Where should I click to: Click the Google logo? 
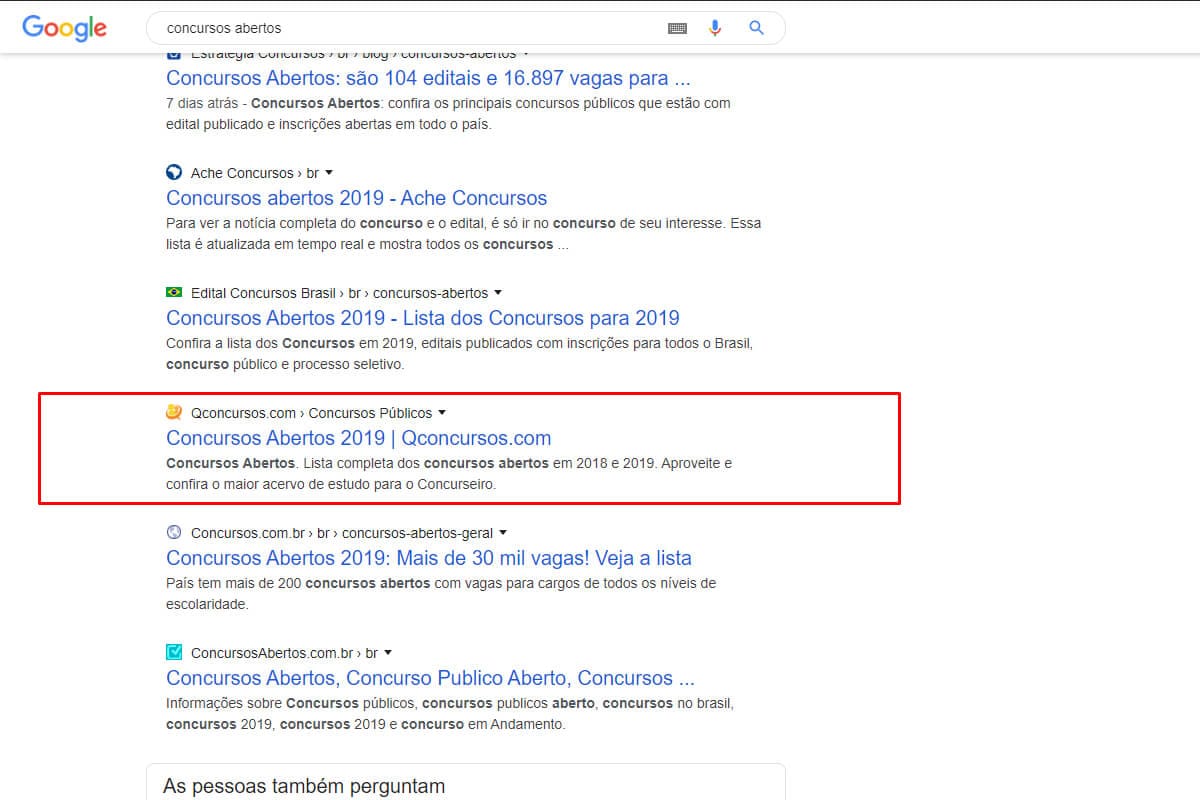coord(64,28)
